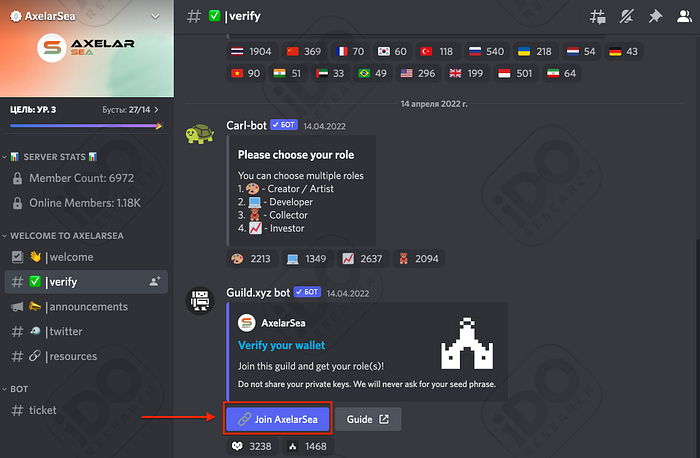Click the server boost progress bar
Screen dimensions: 700x458
pyautogui.click(x=86, y=126)
